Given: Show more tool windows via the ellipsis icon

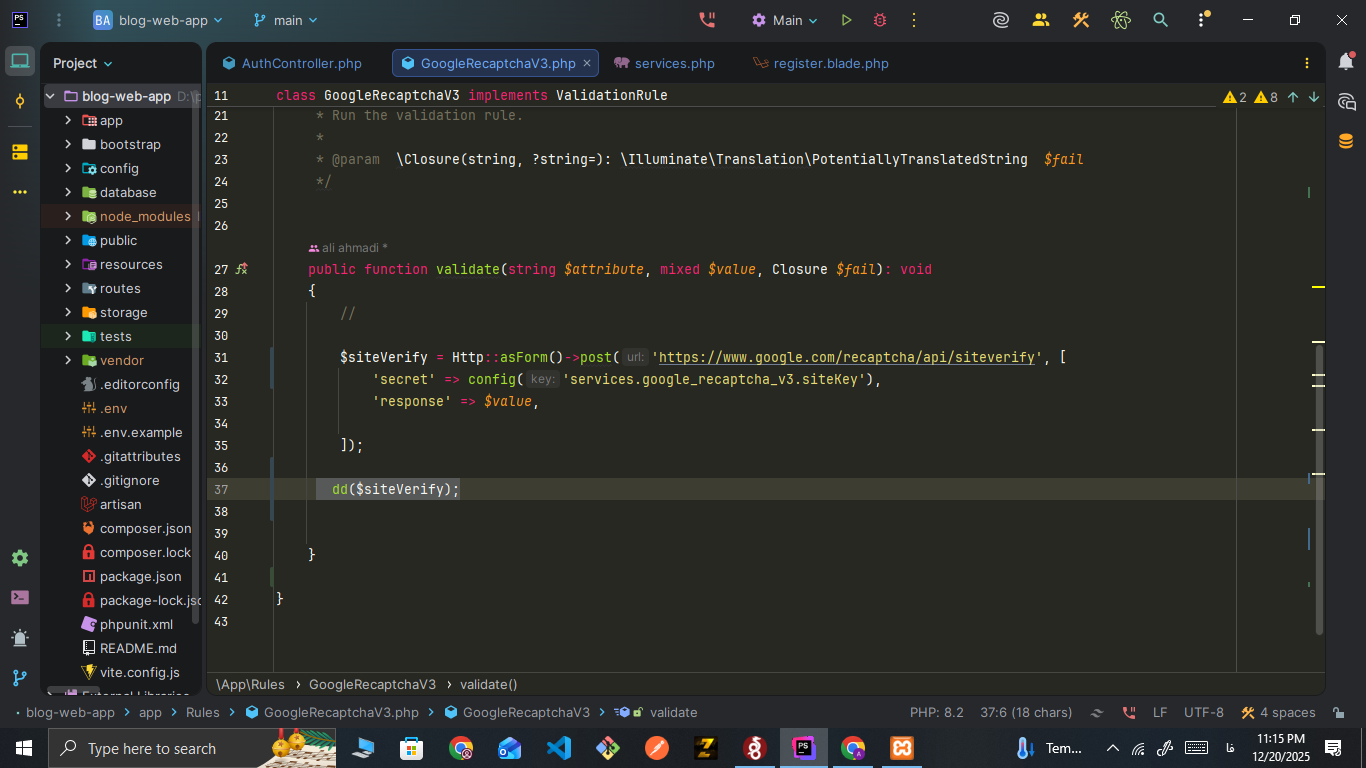Looking at the screenshot, I should [x=19, y=192].
